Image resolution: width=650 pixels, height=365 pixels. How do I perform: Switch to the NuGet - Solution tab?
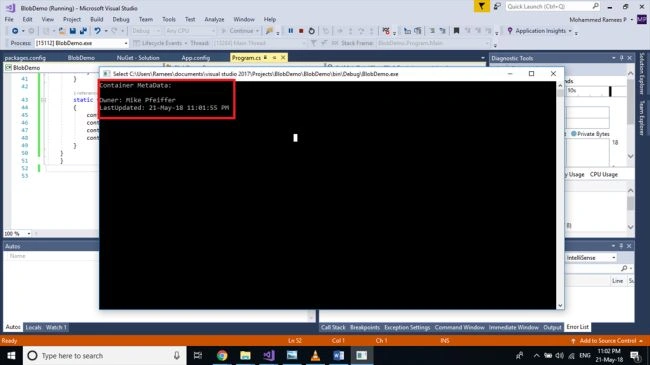(138, 58)
